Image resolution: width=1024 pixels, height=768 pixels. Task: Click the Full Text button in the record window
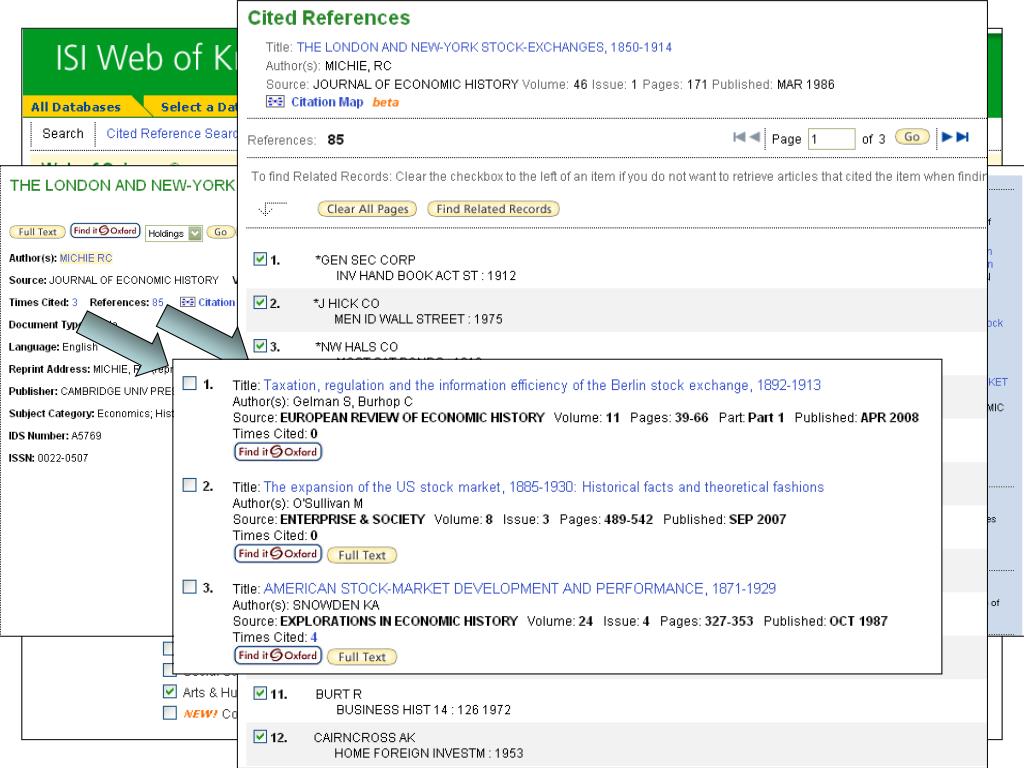[37, 232]
